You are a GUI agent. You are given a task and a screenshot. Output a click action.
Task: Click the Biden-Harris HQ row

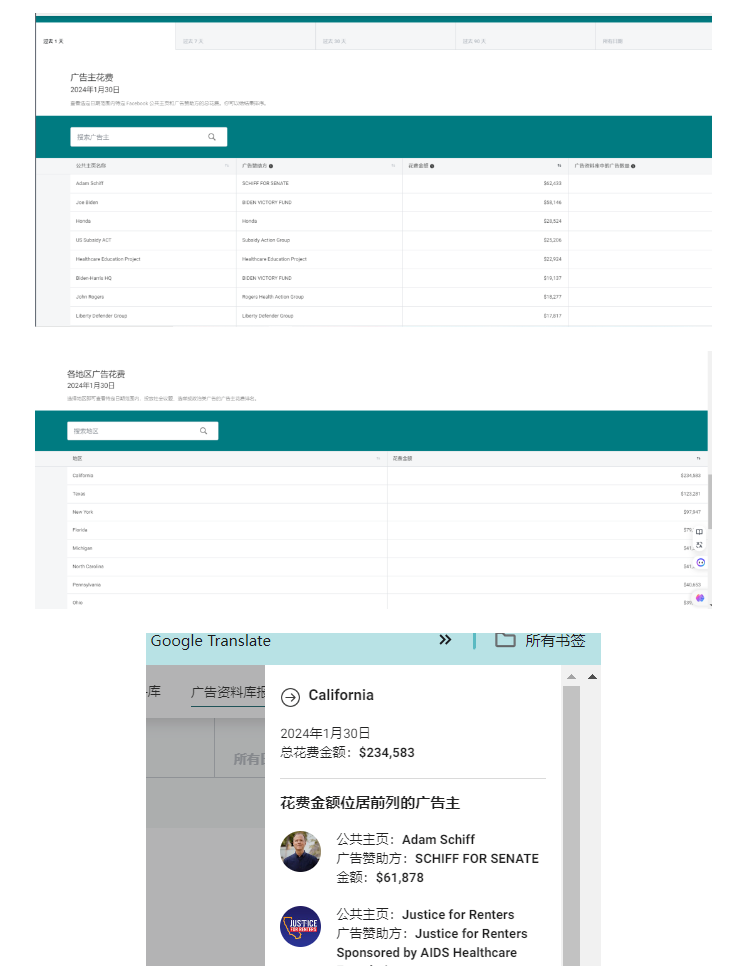pyautogui.click(x=94, y=278)
